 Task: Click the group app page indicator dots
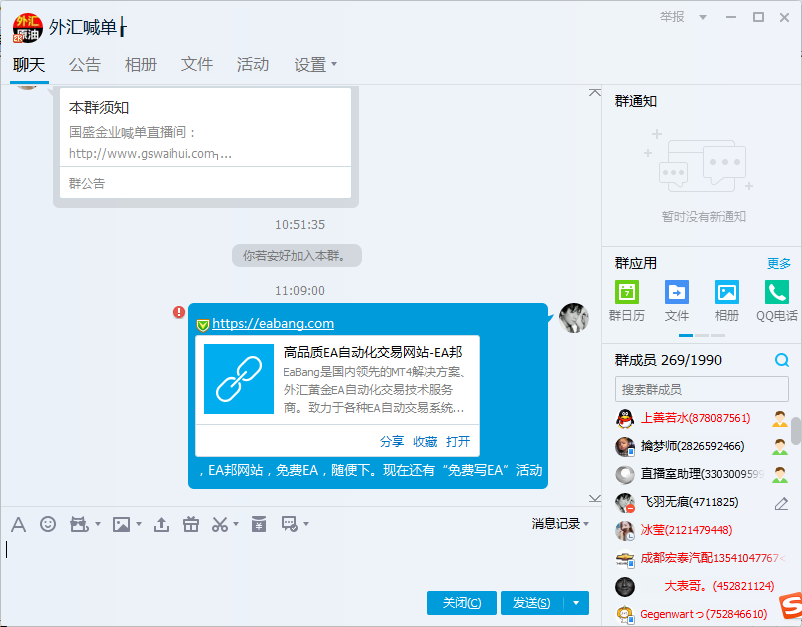click(702, 335)
